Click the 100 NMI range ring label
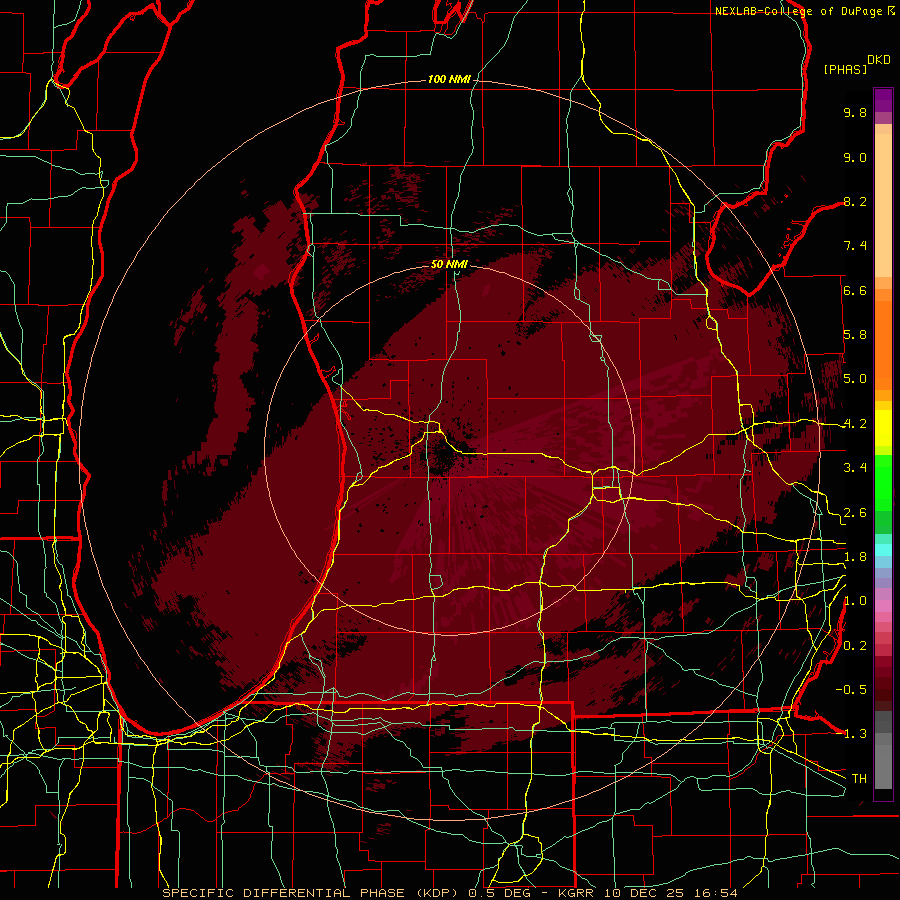Screen dimensions: 900x900 click(x=449, y=79)
